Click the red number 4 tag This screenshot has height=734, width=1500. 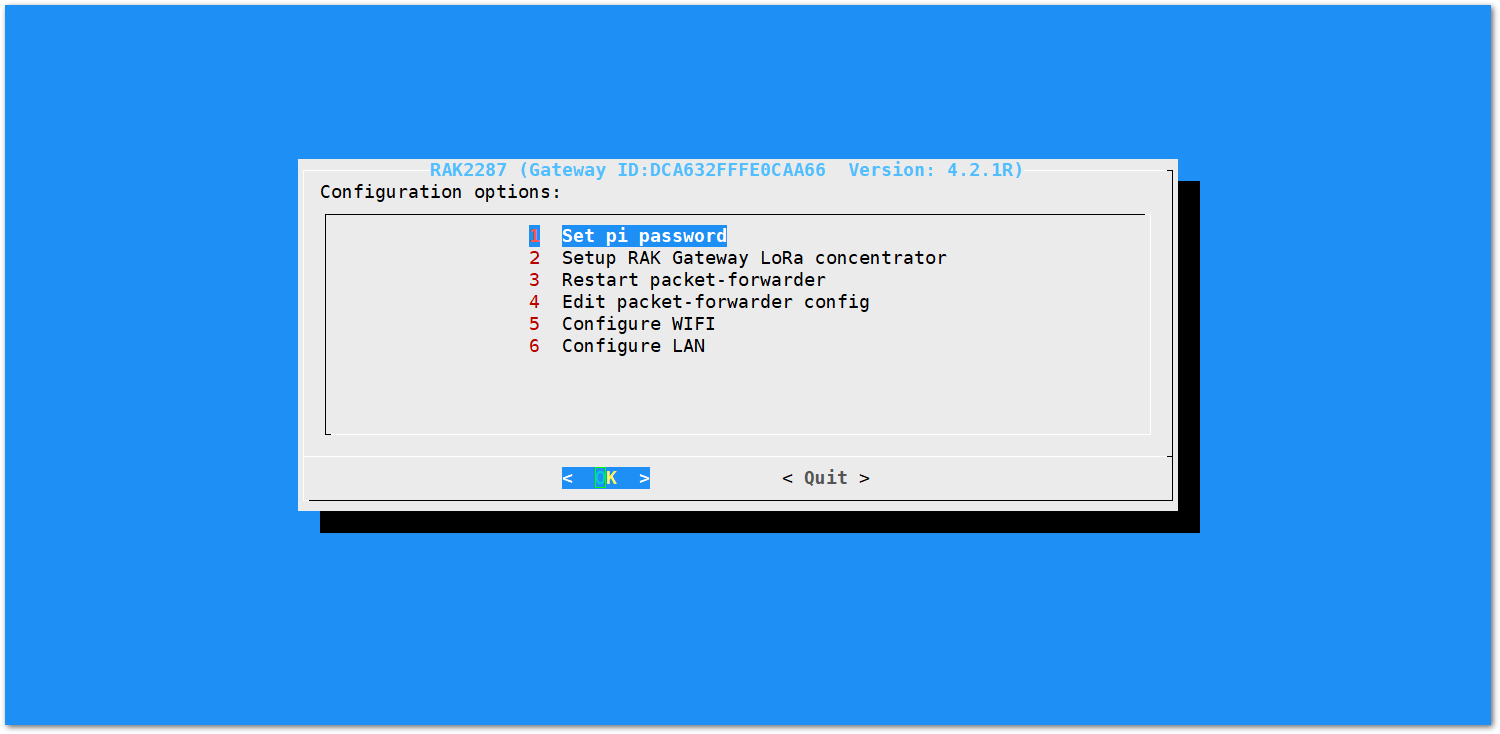[x=535, y=302]
